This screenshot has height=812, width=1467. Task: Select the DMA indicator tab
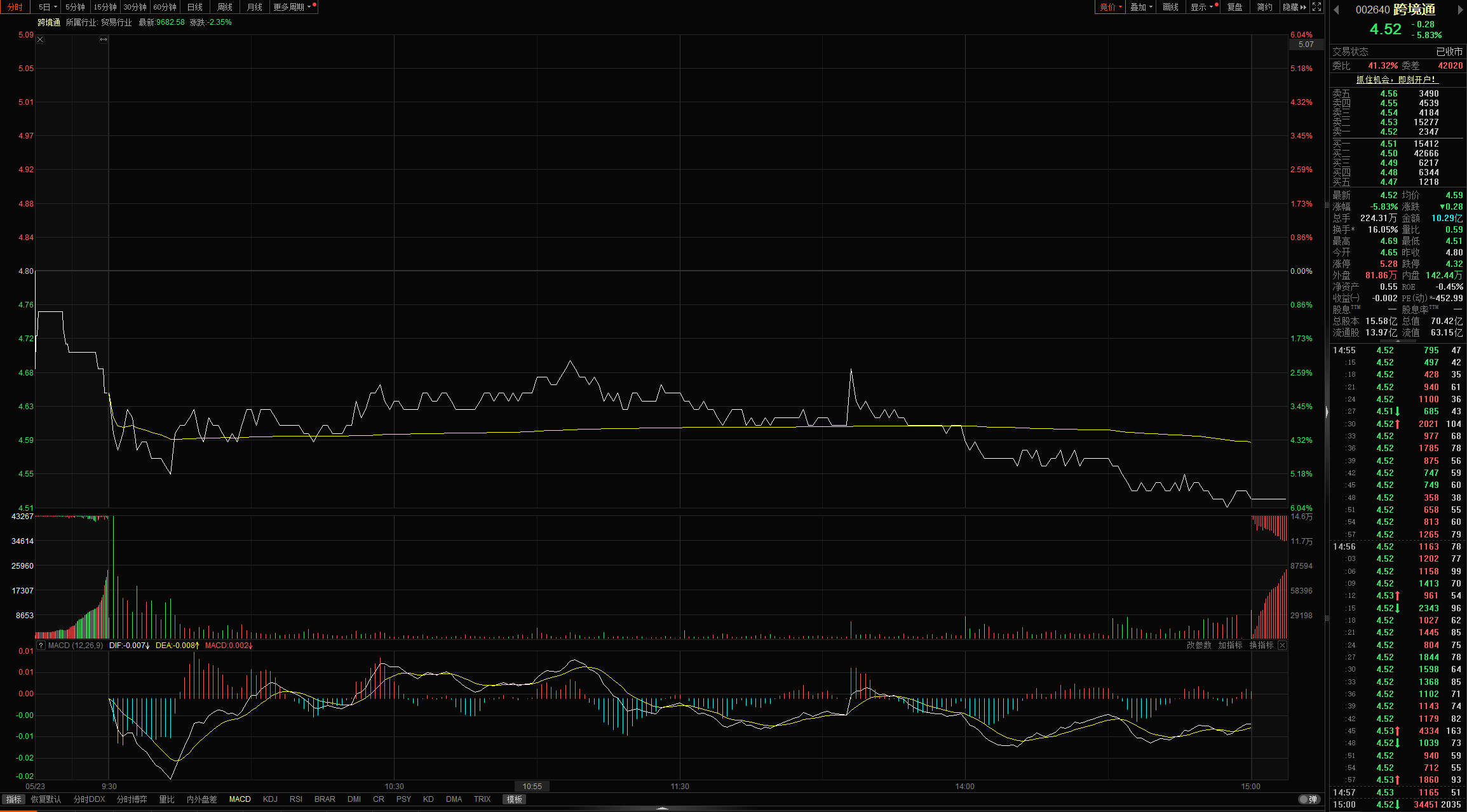click(454, 799)
